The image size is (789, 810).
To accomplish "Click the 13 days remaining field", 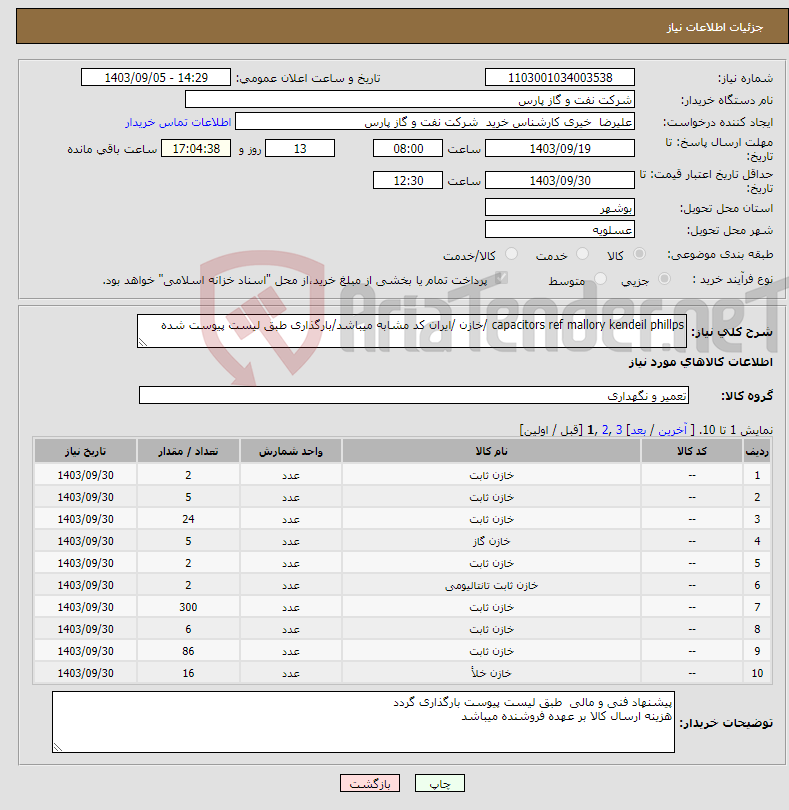I will coord(300,149).
